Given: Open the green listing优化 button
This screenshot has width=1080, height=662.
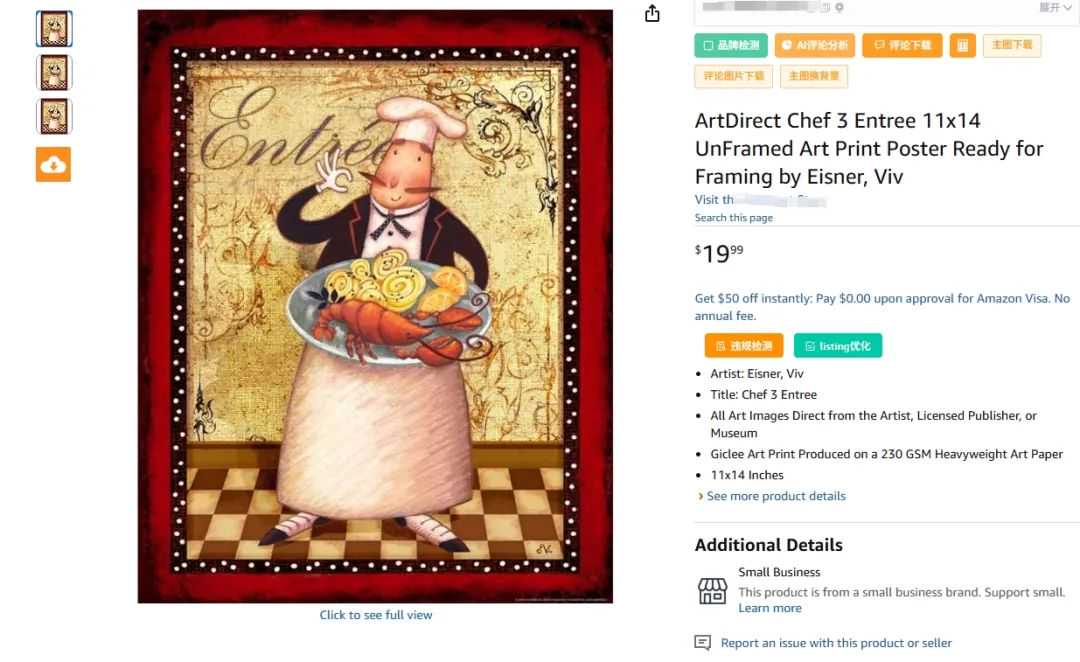Looking at the screenshot, I should 838,346.
